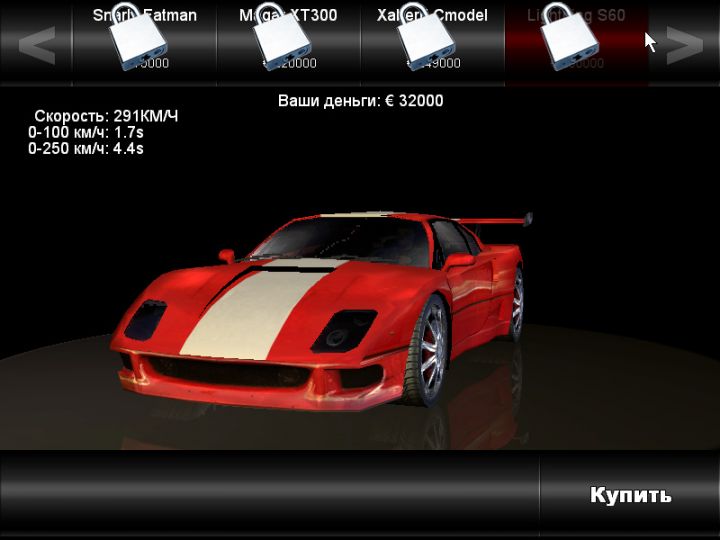Click the padlock on the Cmodel car
Image resolution: width=720 pixels, height=540 pixels.
(428, 40)
